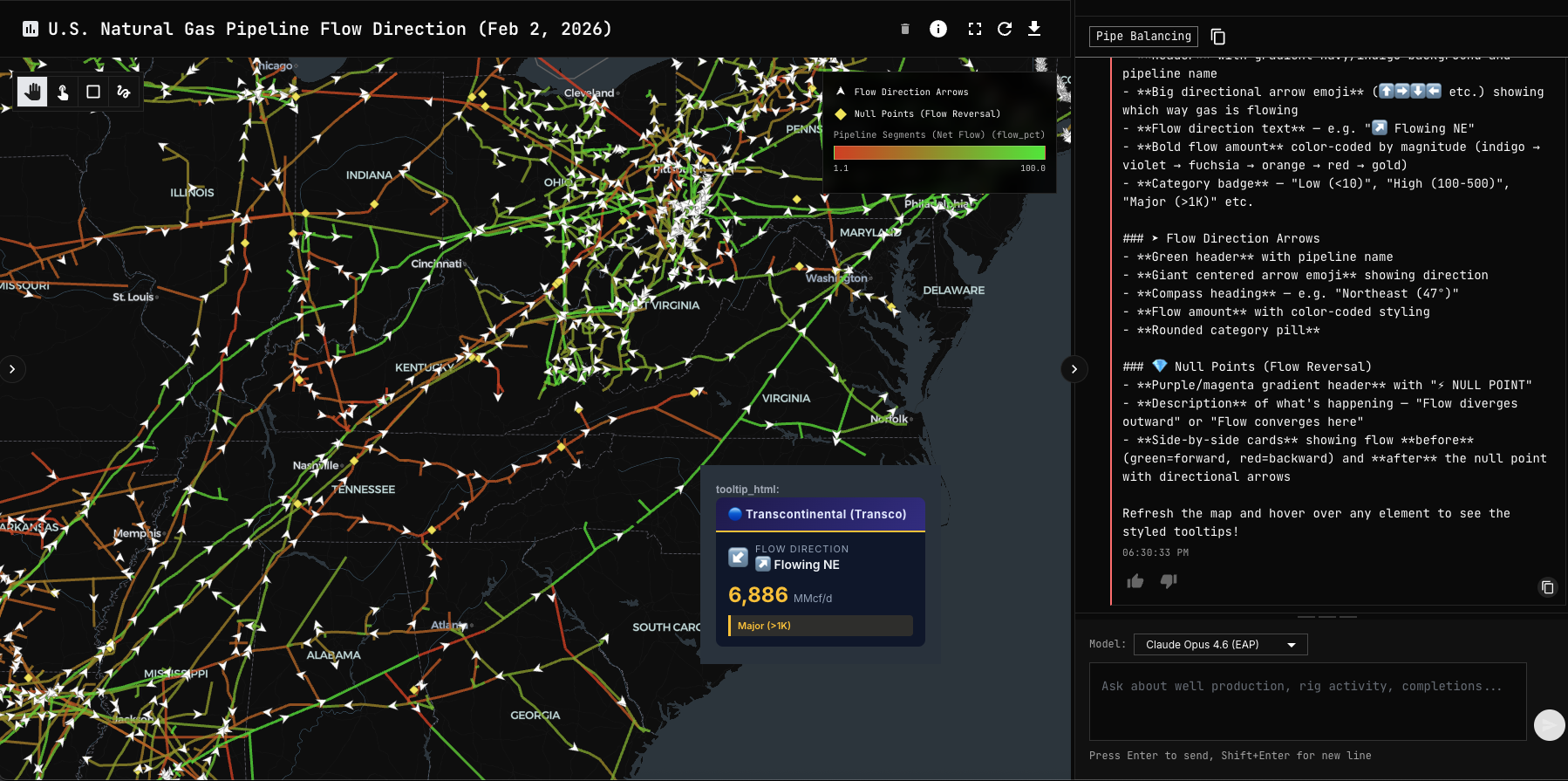Select the pointer click selection tool
Screen dimensions: 1568x781
tap(63, 92)
